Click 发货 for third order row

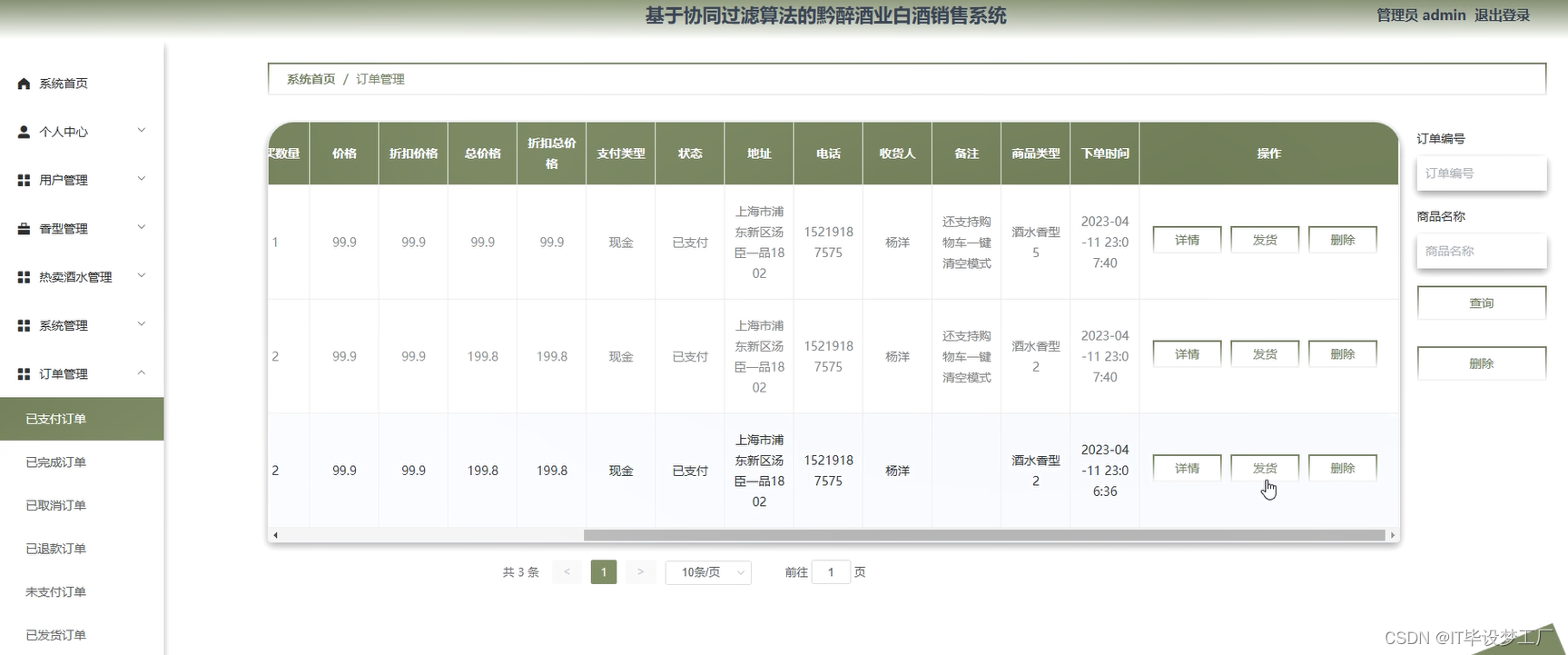tap(1265, 468)
